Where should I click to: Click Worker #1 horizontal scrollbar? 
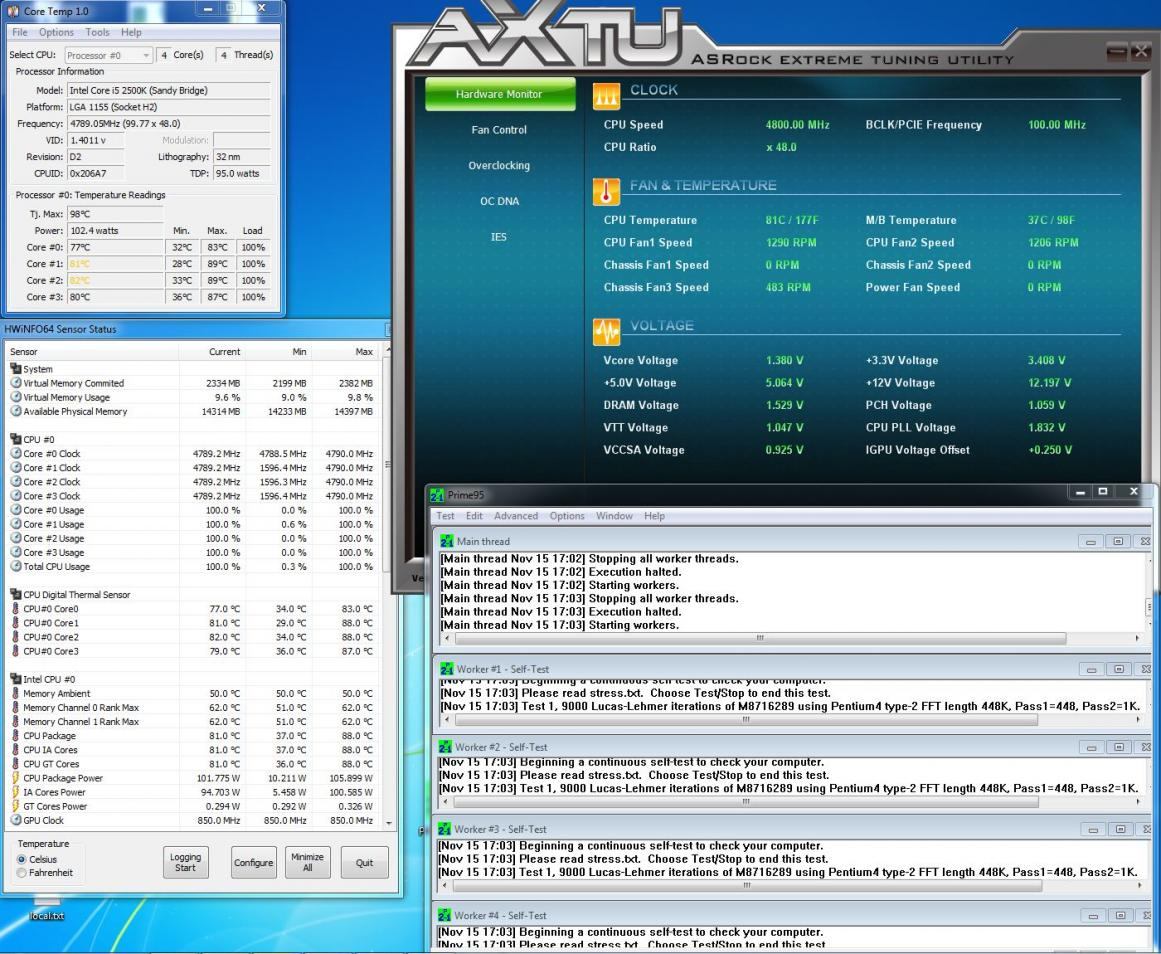pos(746,719)
